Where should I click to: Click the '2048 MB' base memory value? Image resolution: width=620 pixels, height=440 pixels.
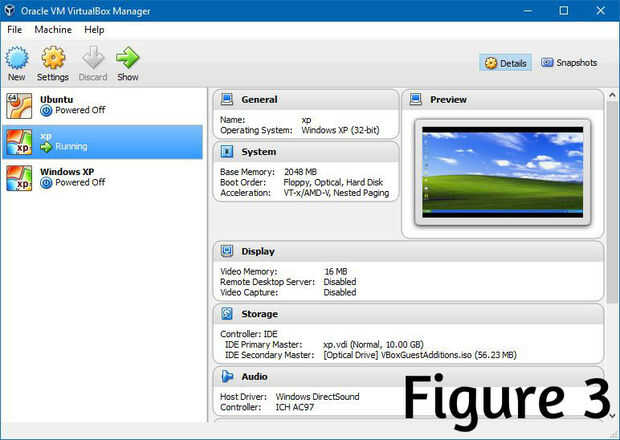[x=301, y=172]
